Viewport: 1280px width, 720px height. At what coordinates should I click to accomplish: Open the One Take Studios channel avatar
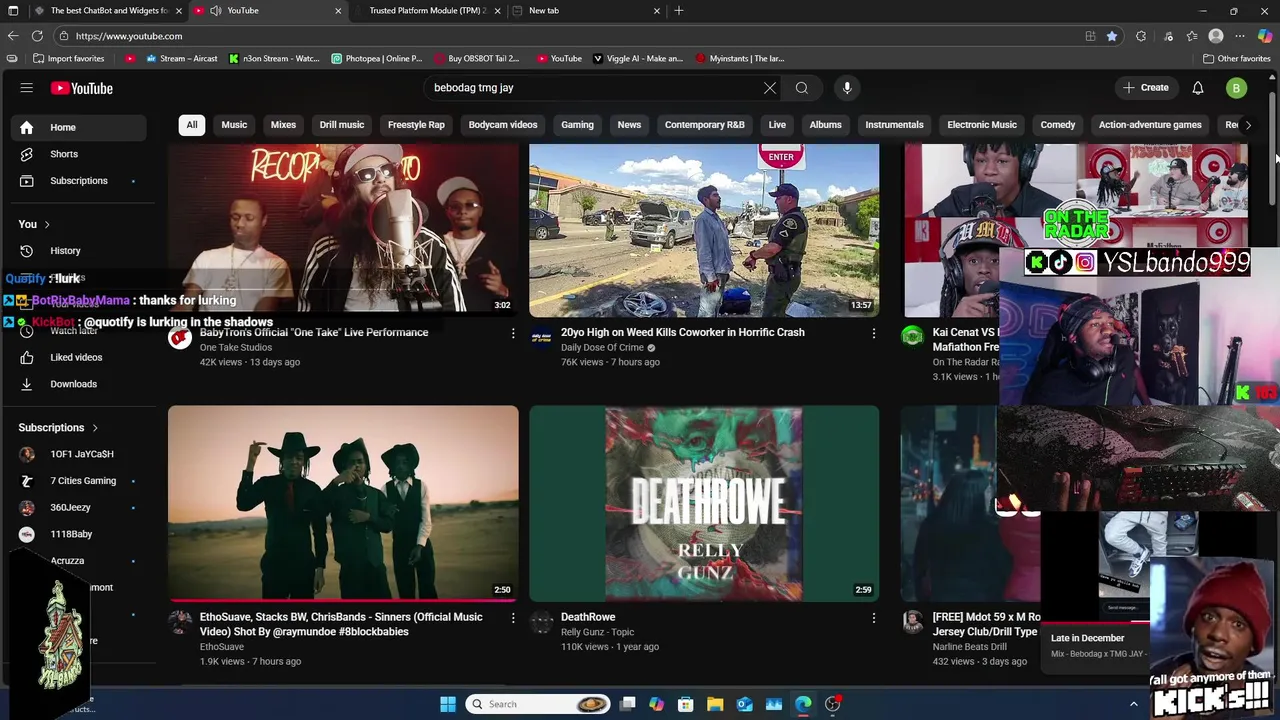point(180,338)
